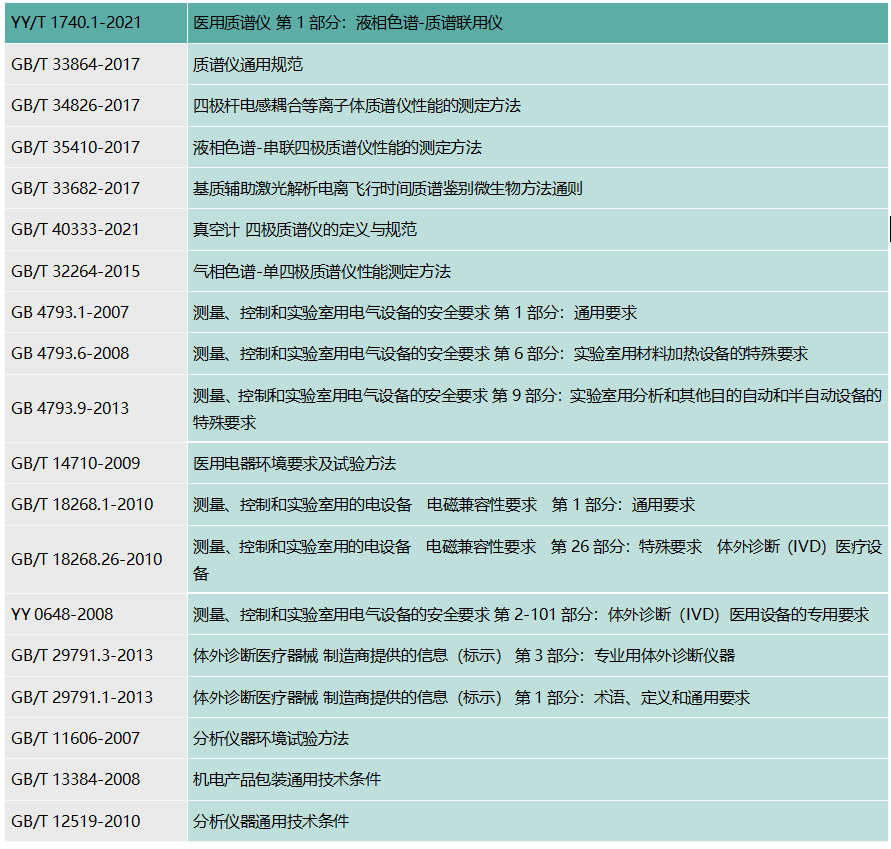Select the GB/T 18268.26-2010 code cell

(x=87, y=559)
